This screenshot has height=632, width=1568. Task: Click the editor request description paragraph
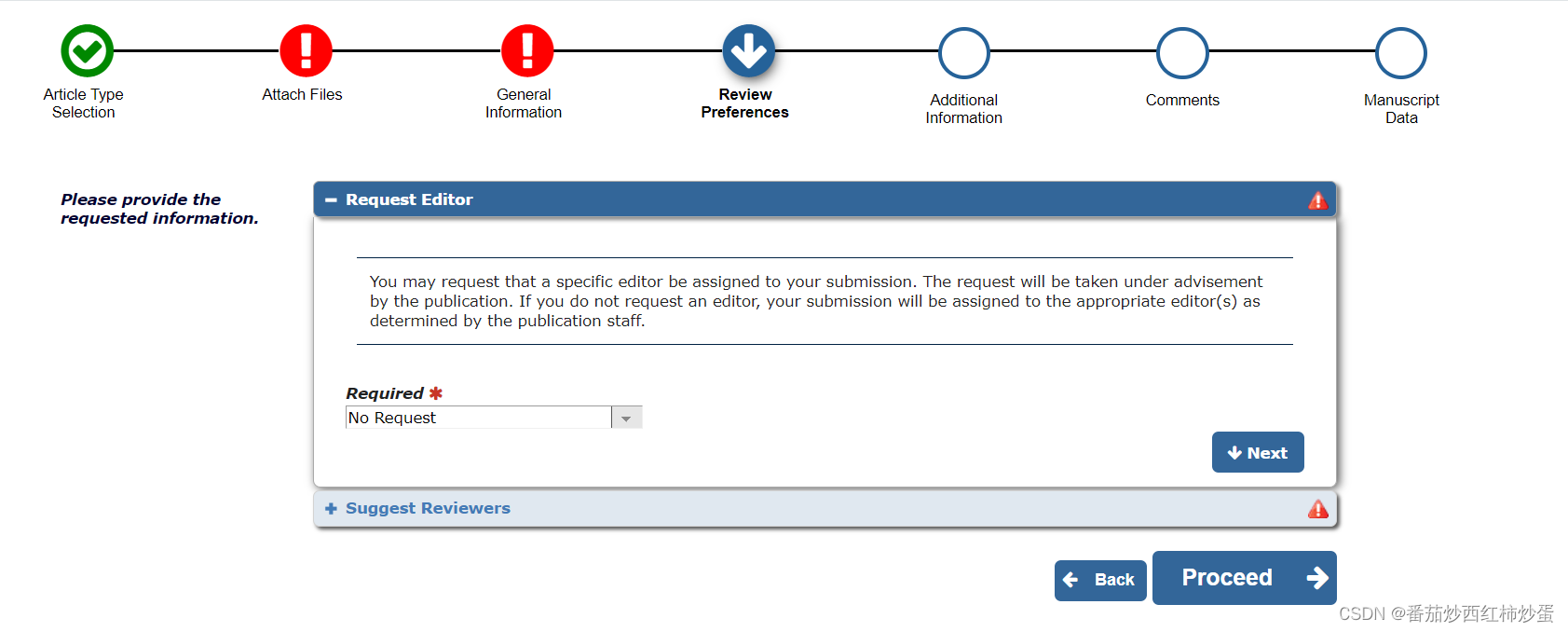pyautogui.click(x=816, y=301)
